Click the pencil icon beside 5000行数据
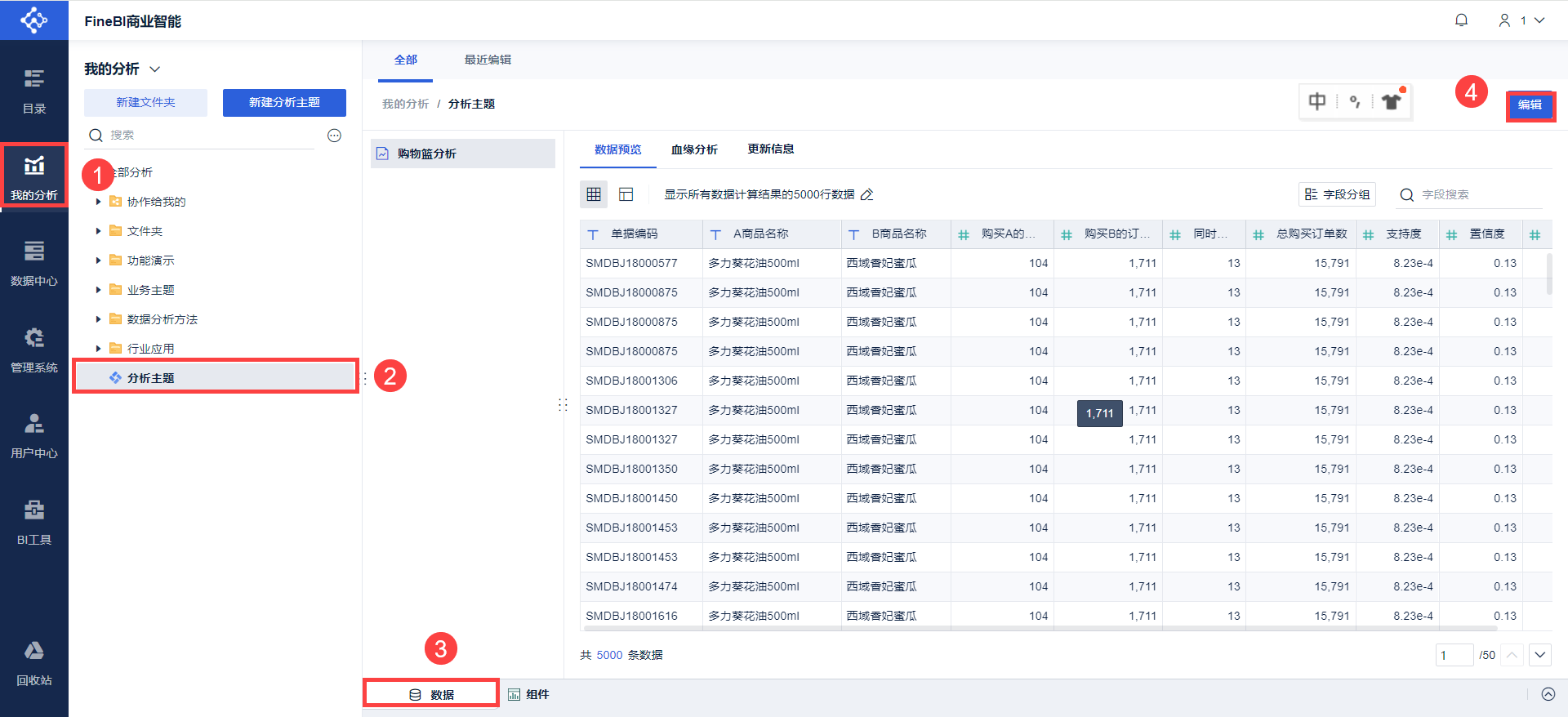 pyautogui.click(x=867, y=194)
